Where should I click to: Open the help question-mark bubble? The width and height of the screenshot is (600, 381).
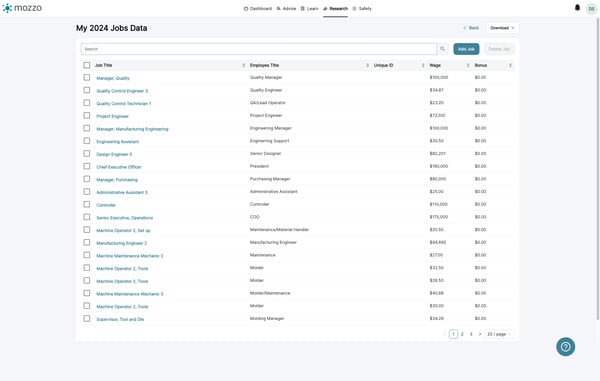(565, 347)
